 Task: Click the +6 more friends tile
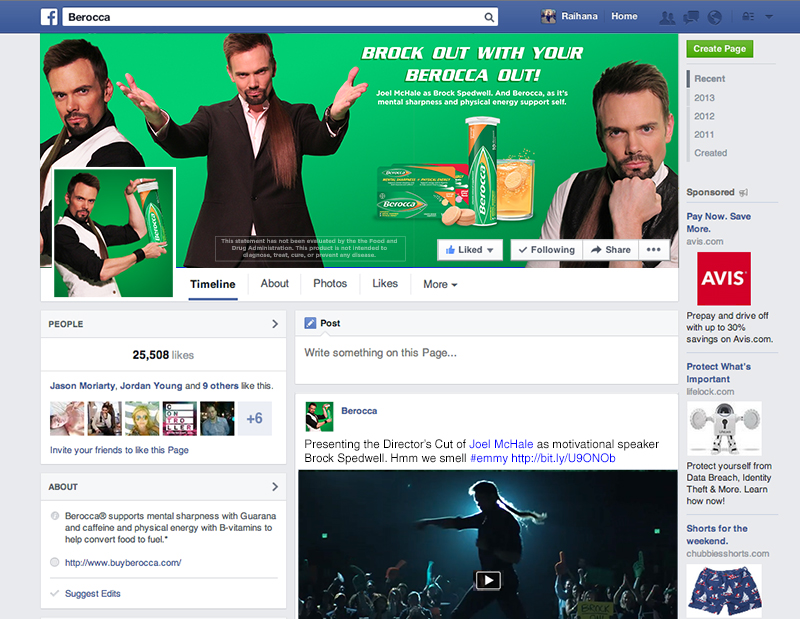click(255, 418)
